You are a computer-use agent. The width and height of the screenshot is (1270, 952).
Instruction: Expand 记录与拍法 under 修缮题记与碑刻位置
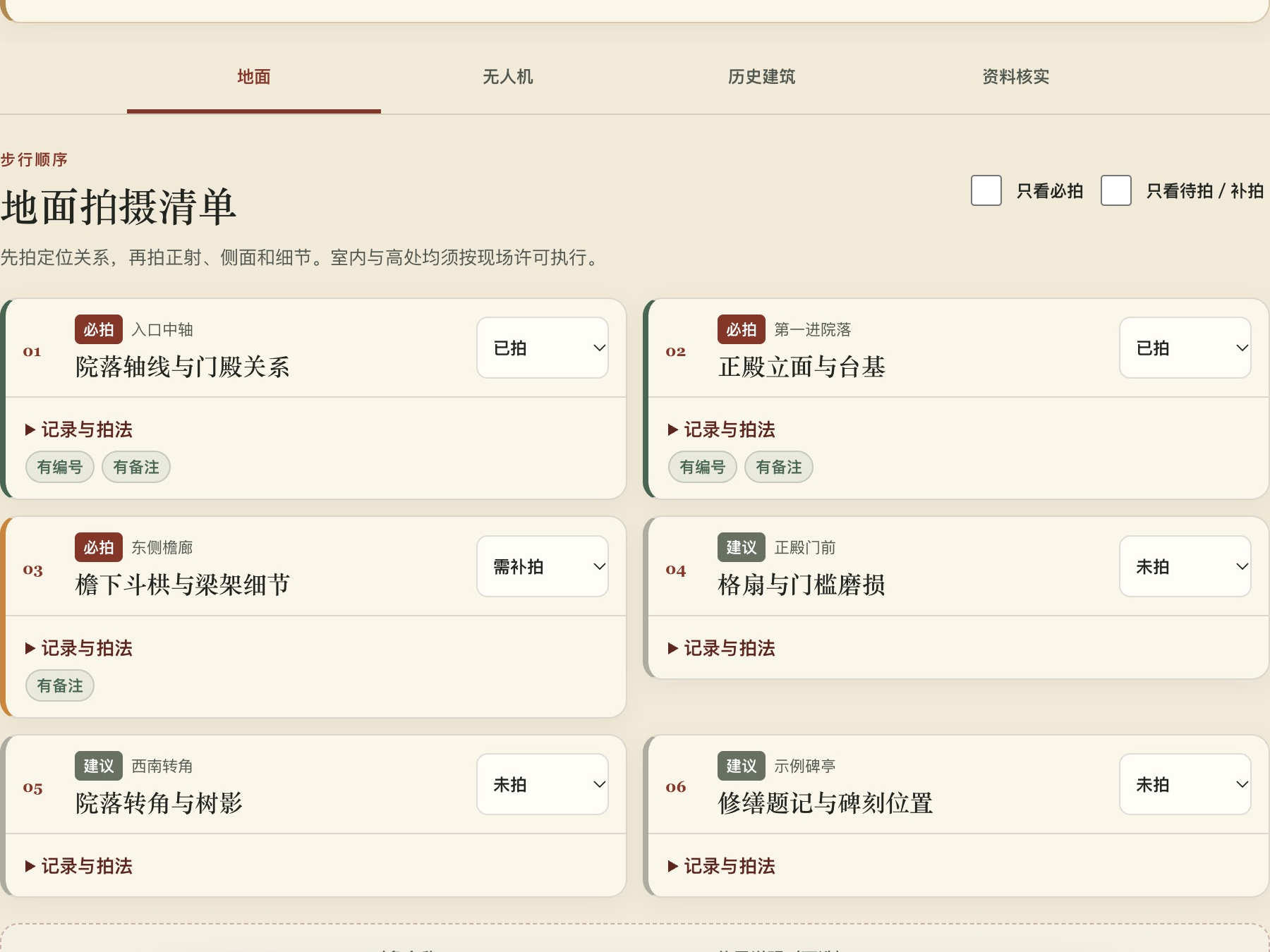[x=722, y=866]
